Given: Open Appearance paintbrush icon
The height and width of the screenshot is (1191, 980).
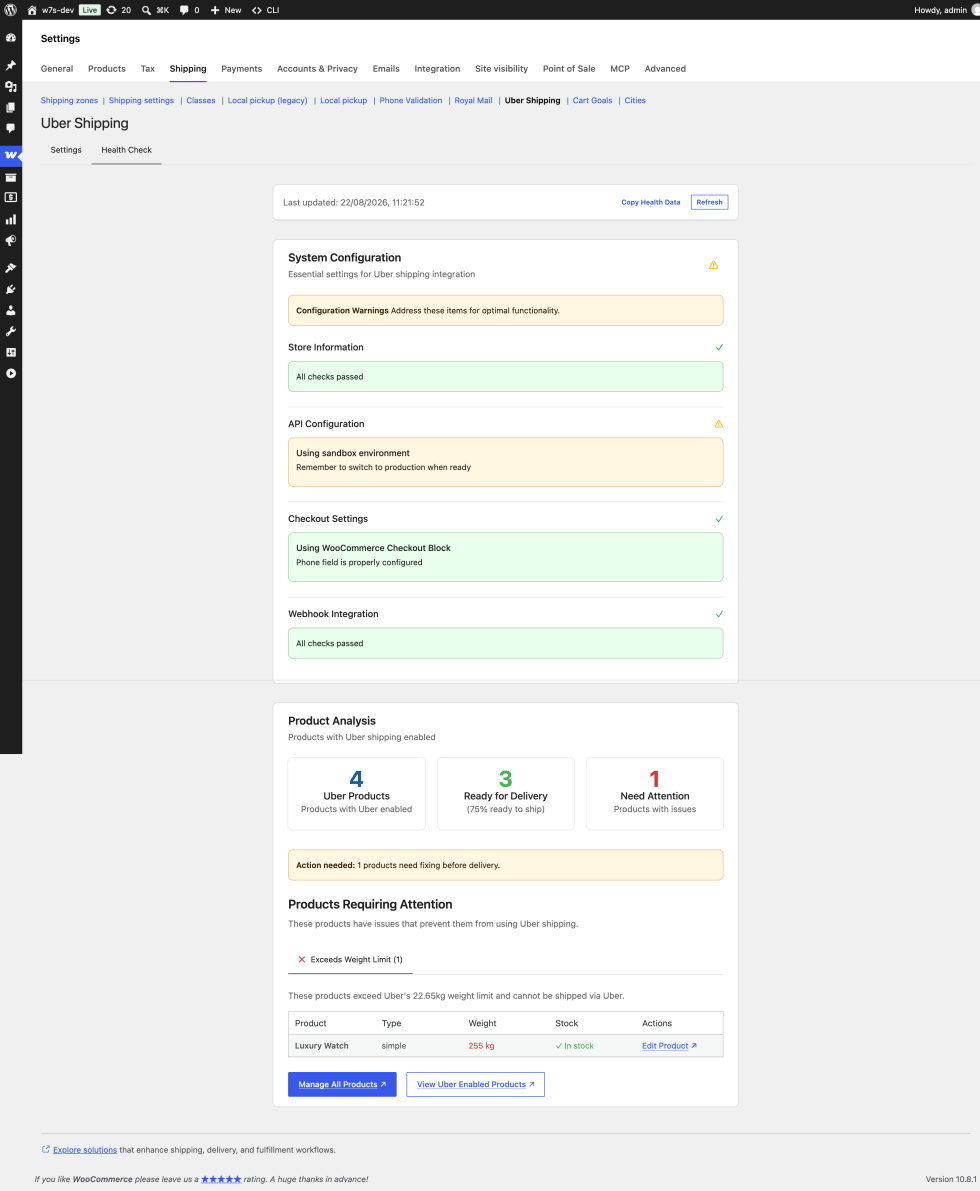Looking at the screenshot, I should click(x=11, y=268).
